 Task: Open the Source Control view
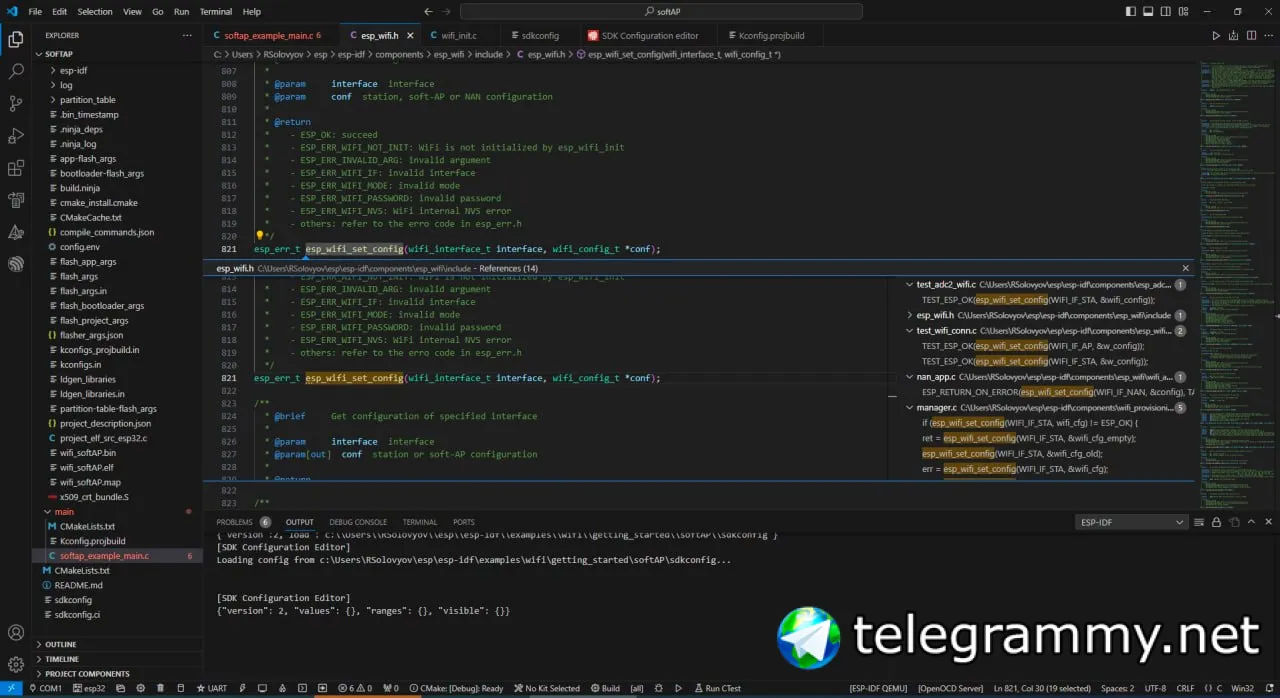point(16,103)
